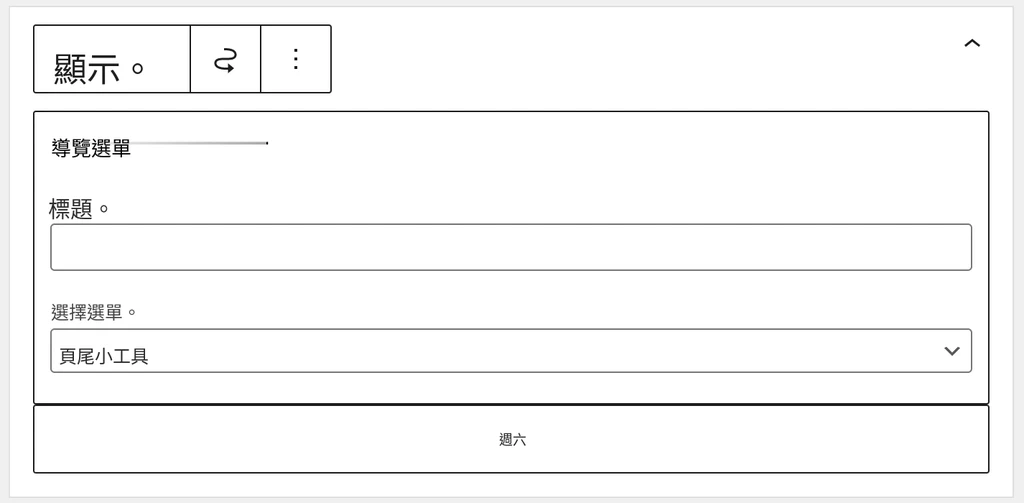1024x503 pixels.
Task: Select the 頁尾小工具 option text
Action: click(x=104, y=357)
